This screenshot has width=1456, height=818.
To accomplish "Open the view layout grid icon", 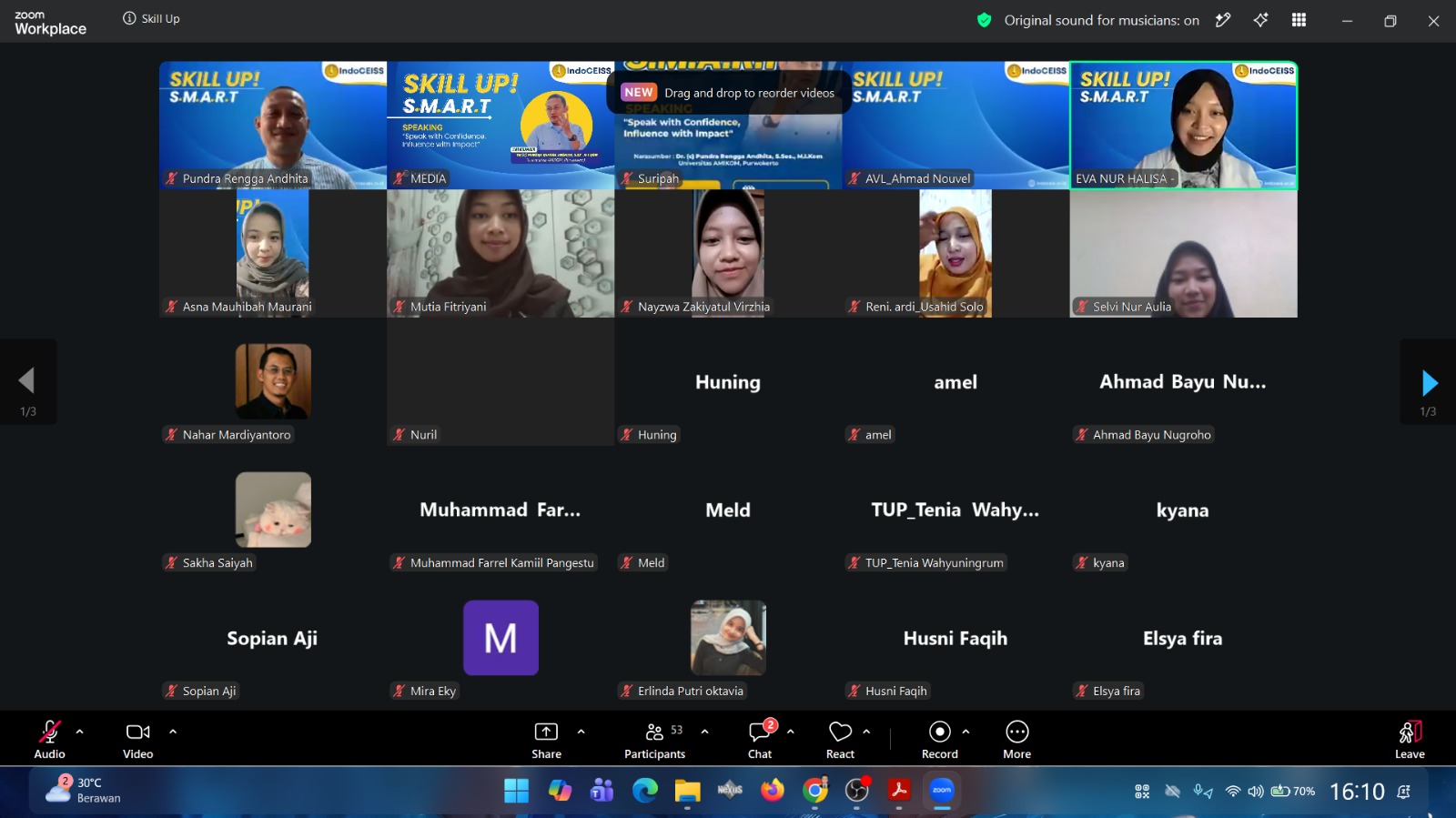I will pos(1299,20).
